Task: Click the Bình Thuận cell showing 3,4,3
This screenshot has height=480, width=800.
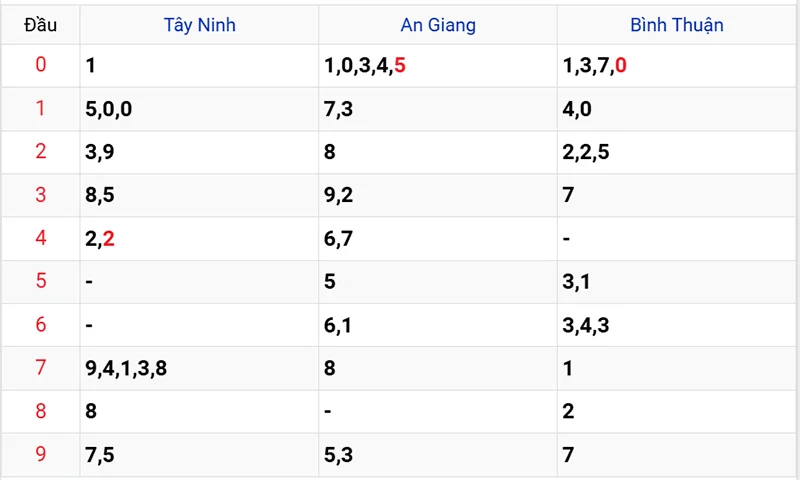Action: pyautogui.click(x=588, y=325)
